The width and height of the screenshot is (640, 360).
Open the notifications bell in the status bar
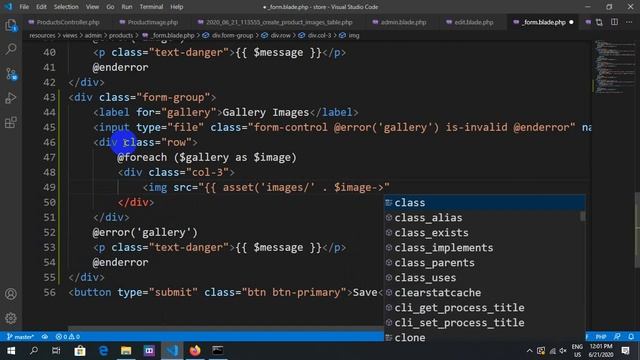631,337
